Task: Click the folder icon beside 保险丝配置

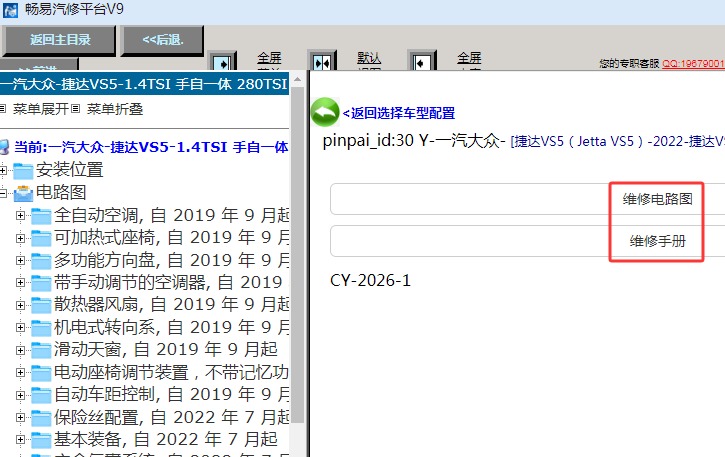Action: pos(41,418)
